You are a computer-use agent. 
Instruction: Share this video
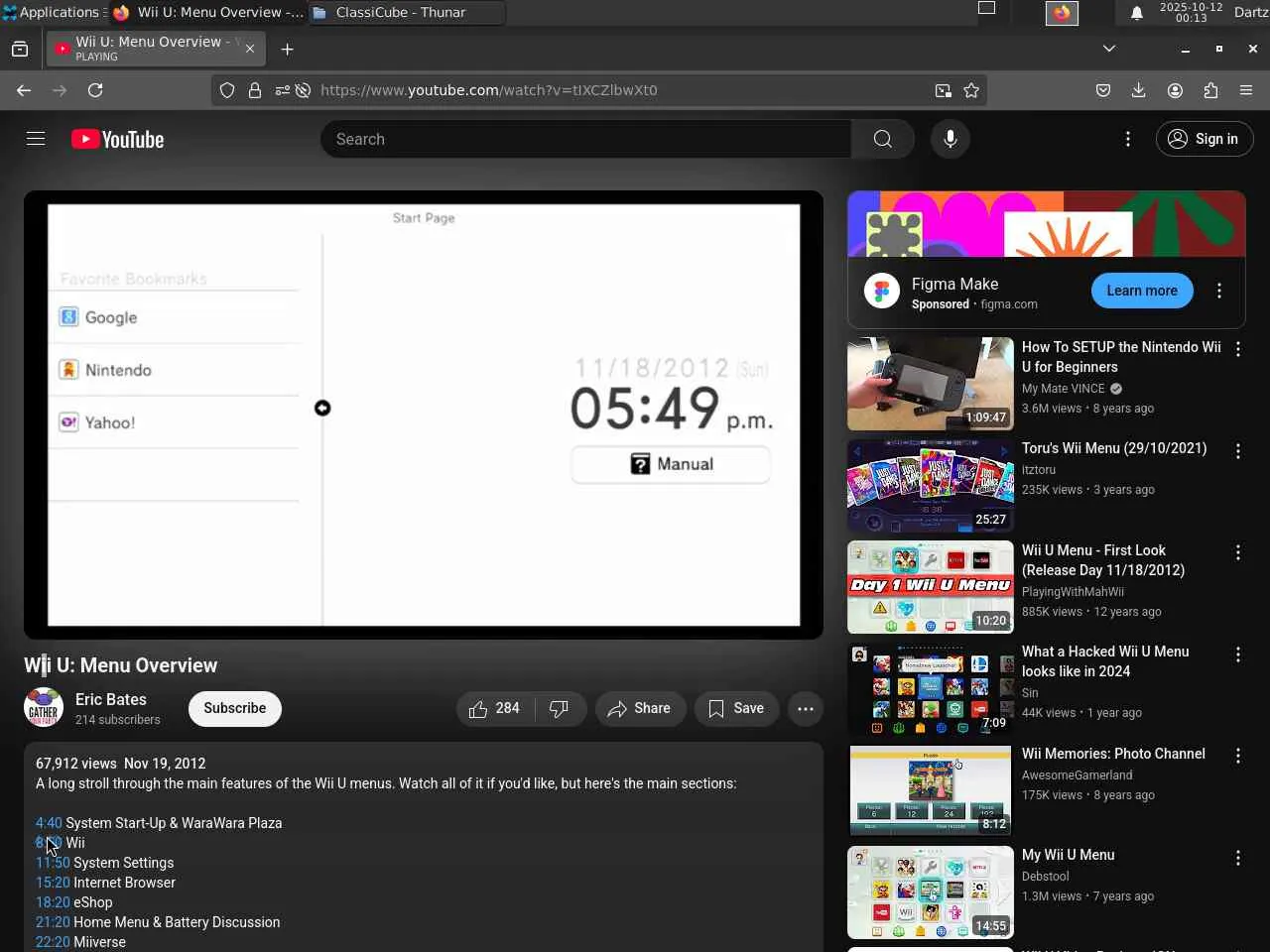[x=640, y=708]
